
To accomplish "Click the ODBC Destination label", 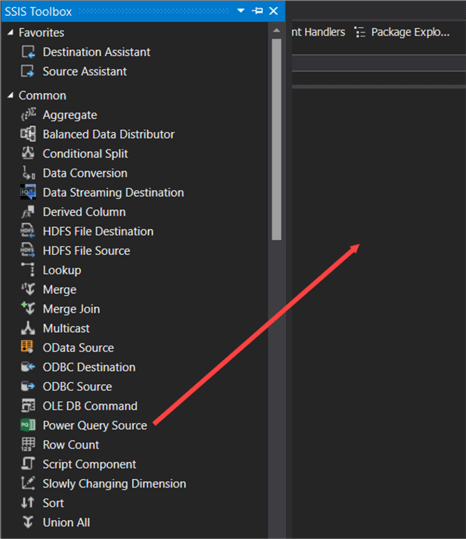I will pos(89,367).
